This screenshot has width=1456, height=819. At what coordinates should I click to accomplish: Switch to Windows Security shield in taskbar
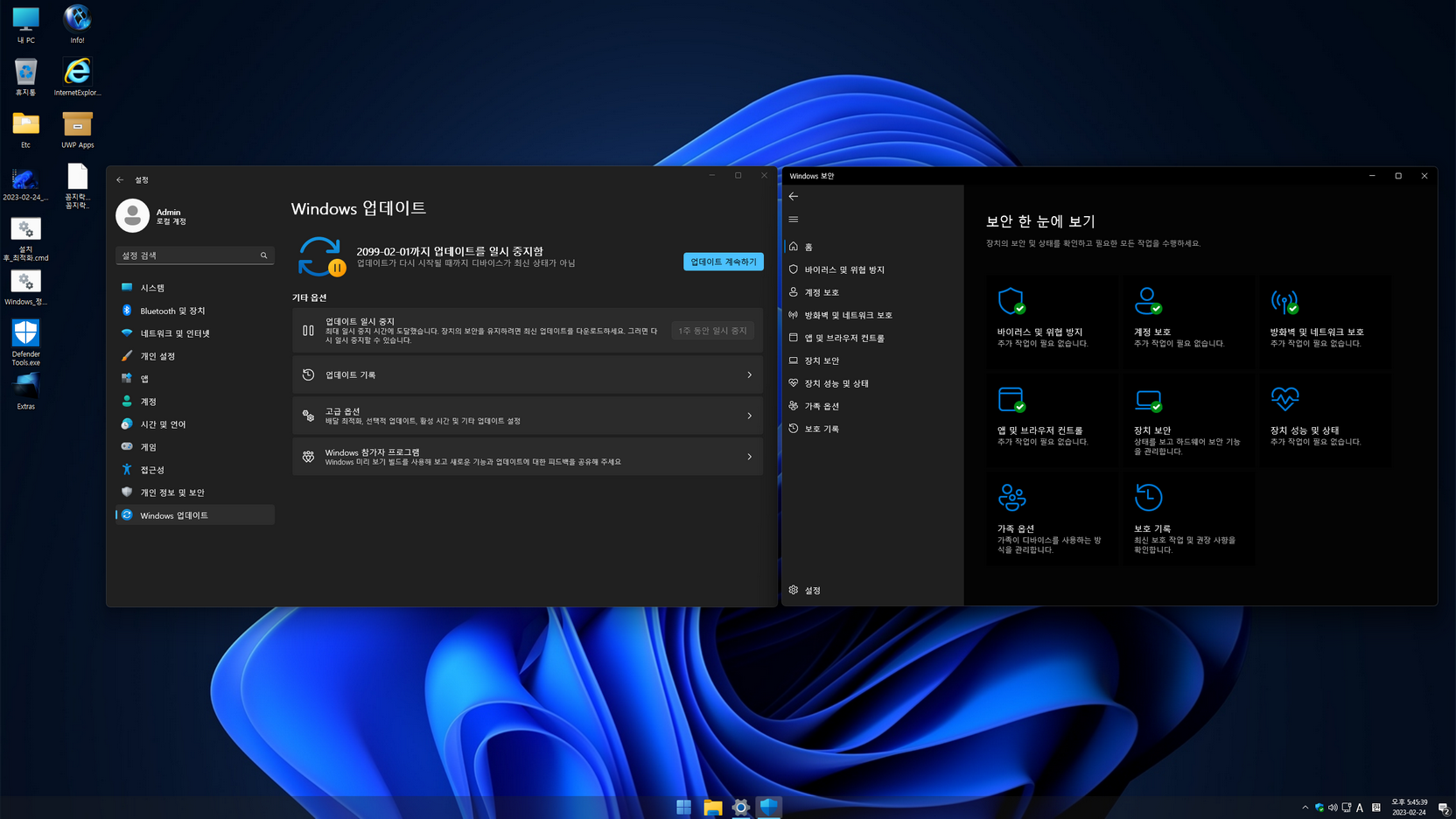click(x=769, y=808)
